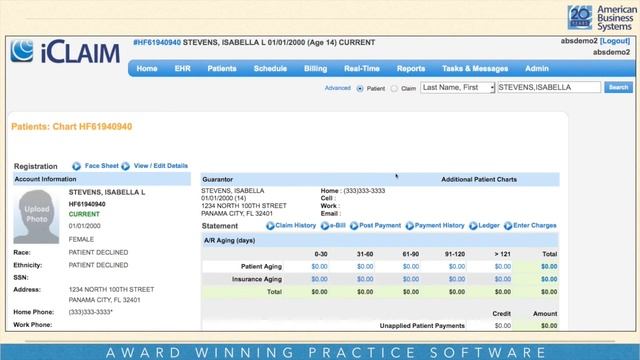Click the #HF61940940 chart number link

(157, 42)
